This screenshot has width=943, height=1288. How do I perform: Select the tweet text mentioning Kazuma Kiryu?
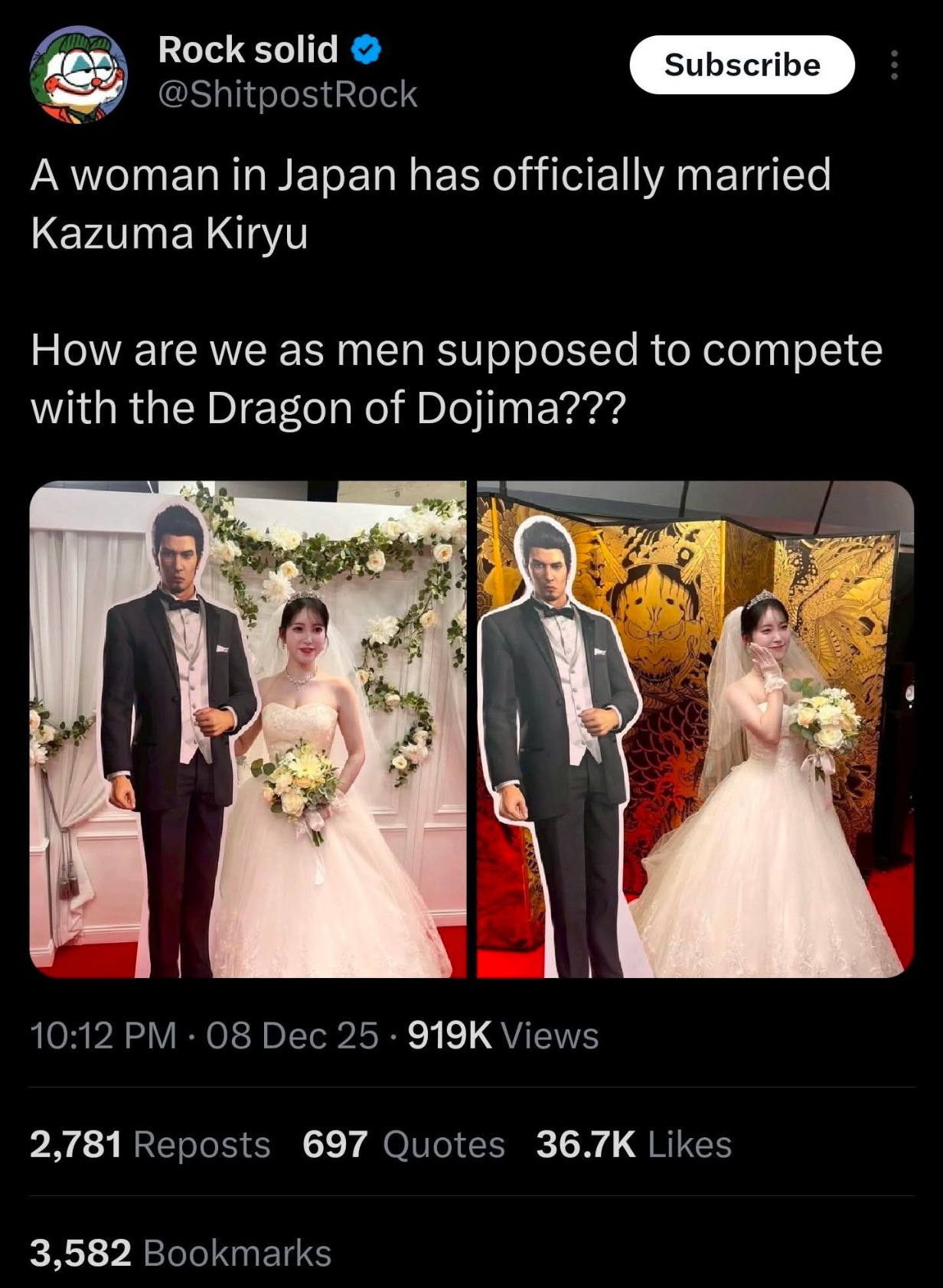pyautogui.click(x=431, y=204)
